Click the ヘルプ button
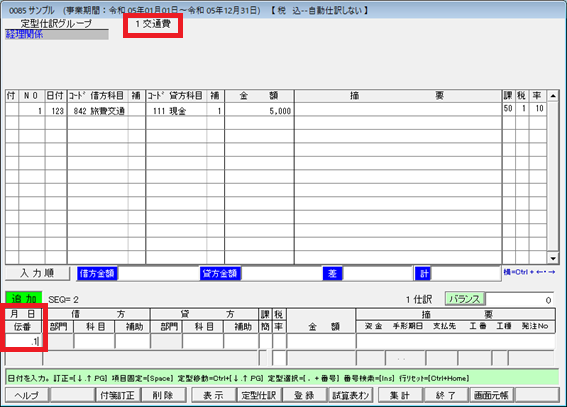The image size is (567, 407). [x=27, y=395]
